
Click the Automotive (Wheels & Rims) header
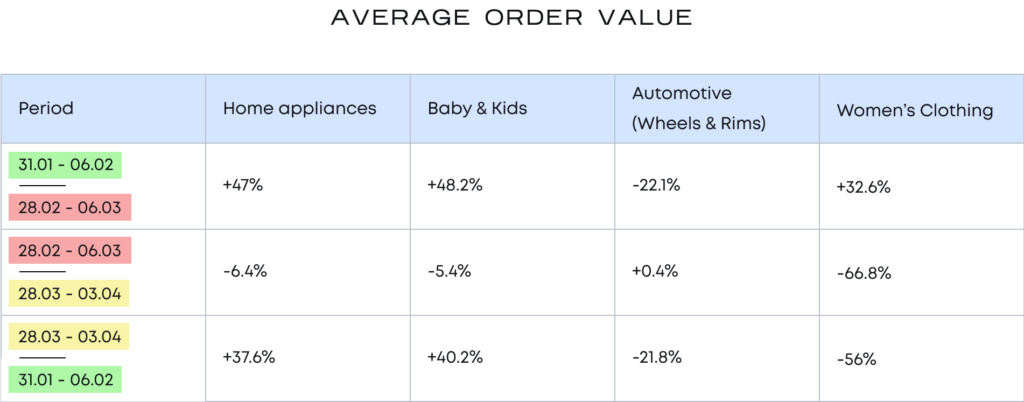click(696, 108)
